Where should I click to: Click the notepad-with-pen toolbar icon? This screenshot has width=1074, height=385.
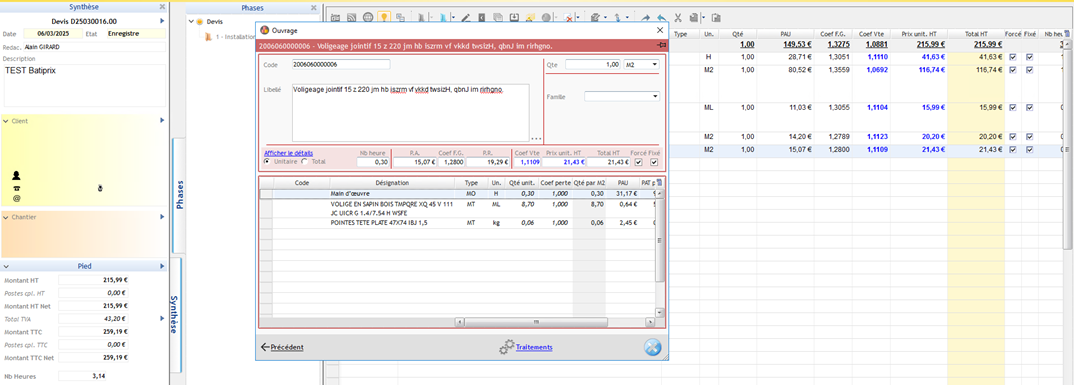[595, 17]
